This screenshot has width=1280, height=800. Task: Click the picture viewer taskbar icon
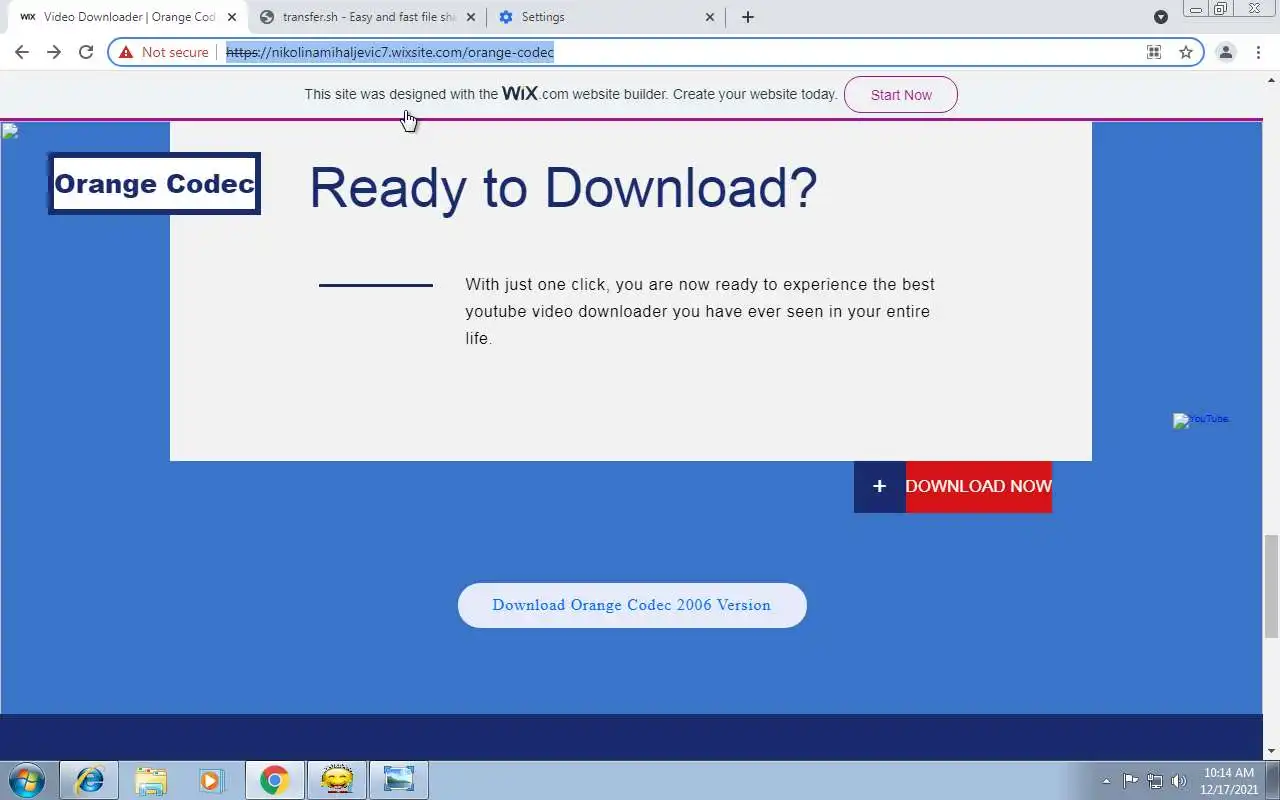point(399,780)
